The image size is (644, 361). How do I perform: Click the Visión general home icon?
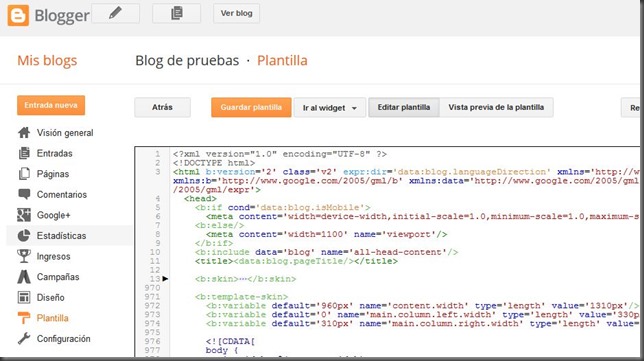pyautogui.click(x=24, y=133)
